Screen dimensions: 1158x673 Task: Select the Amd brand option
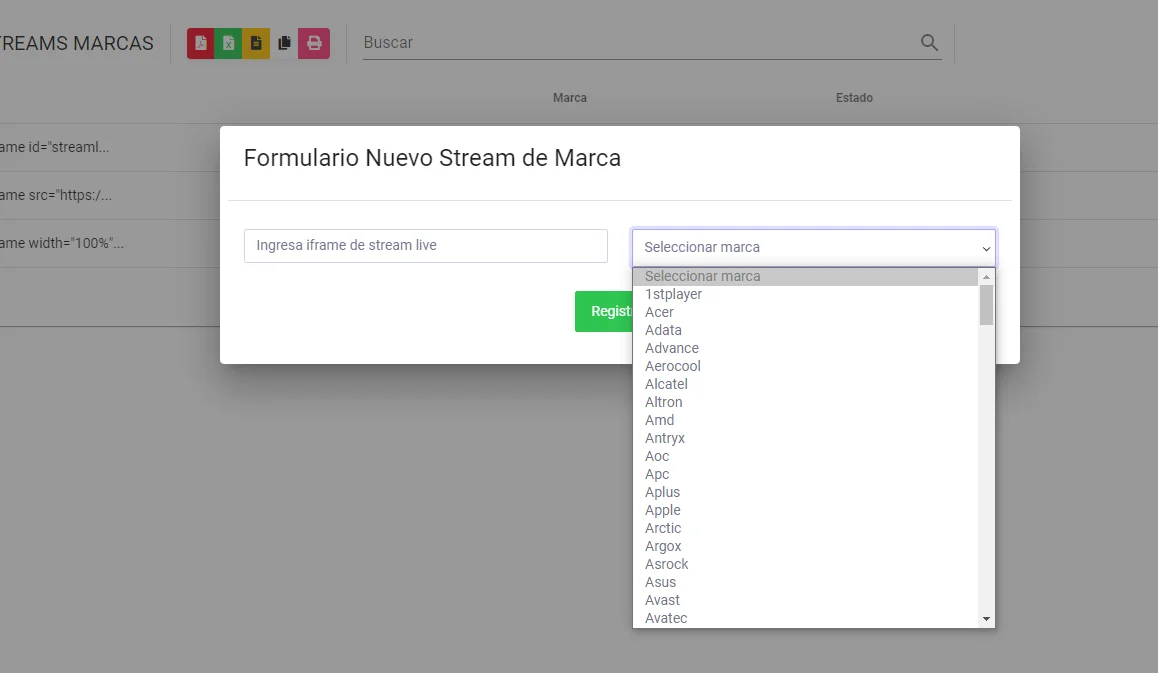point(660,420)
